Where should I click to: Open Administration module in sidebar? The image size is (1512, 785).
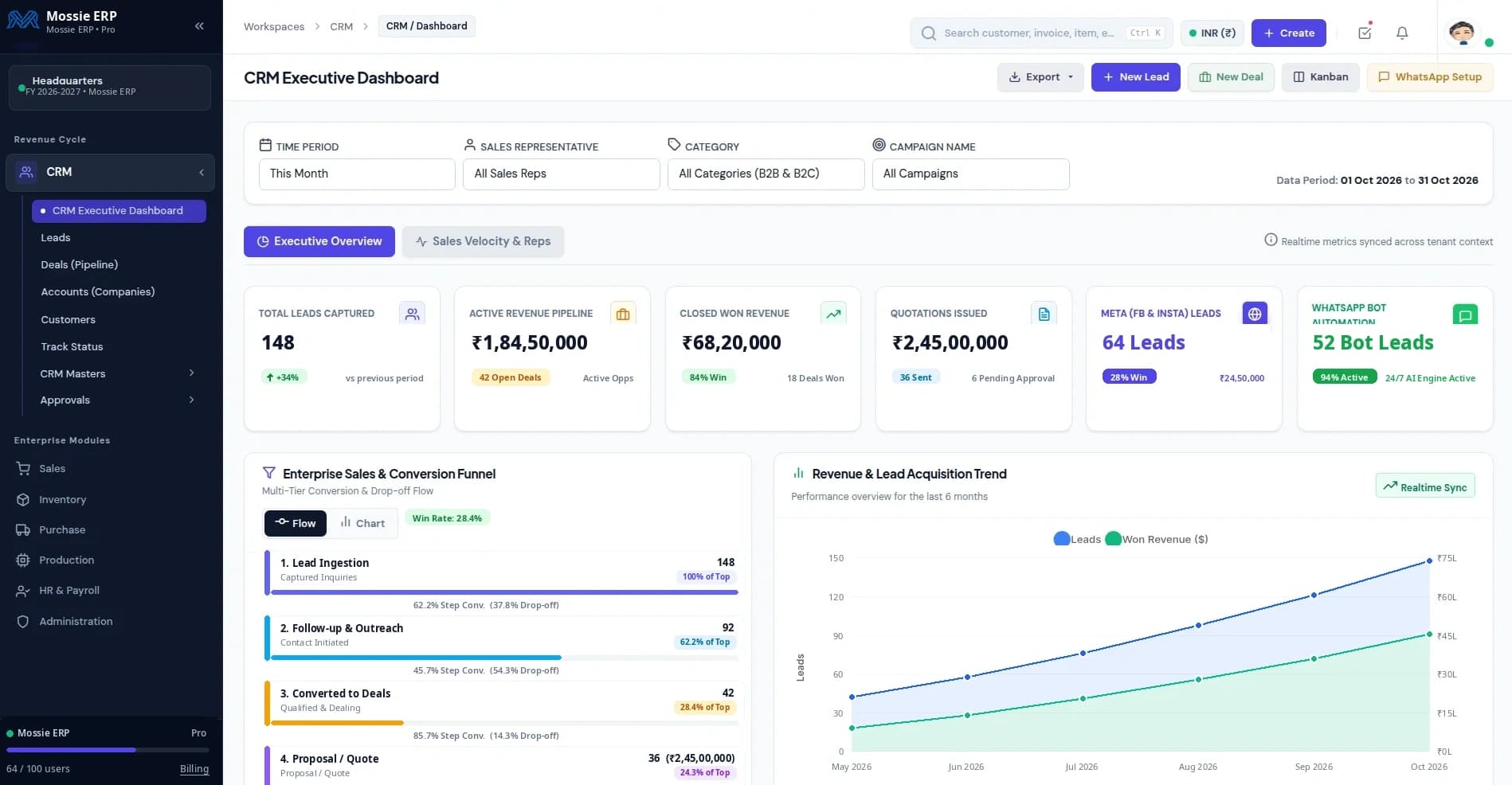click(76, 621)
